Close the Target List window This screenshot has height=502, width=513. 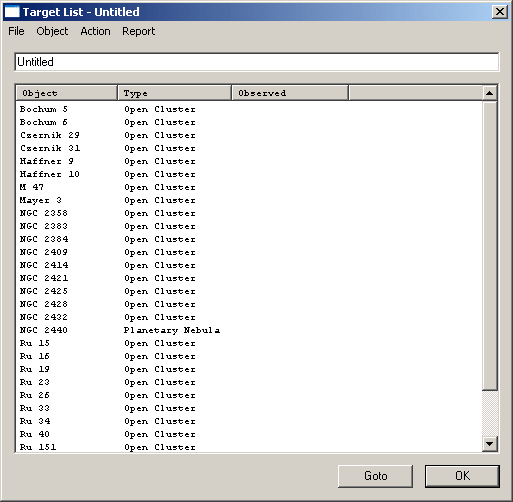(500, 12)
